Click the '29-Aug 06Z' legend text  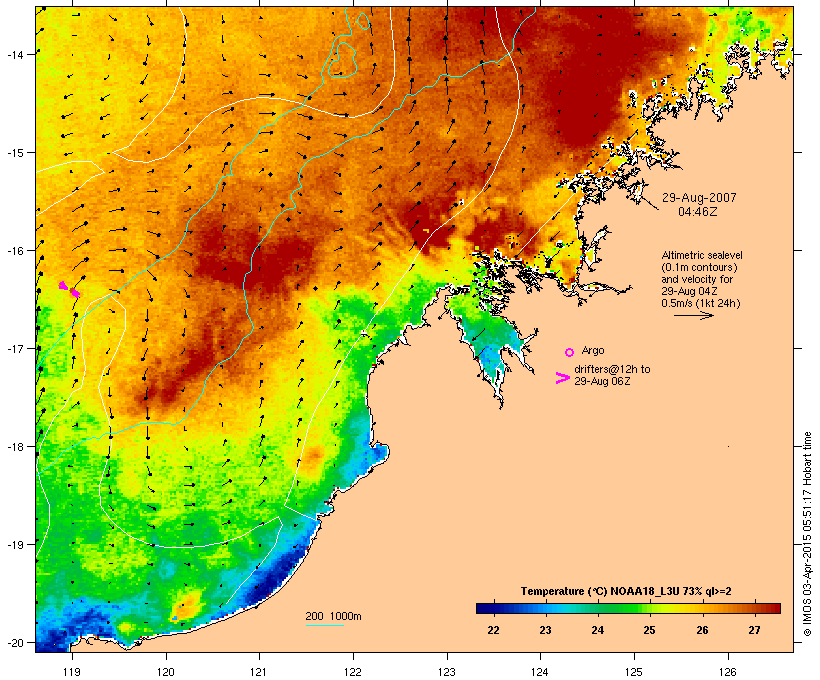tap(602, 381)
